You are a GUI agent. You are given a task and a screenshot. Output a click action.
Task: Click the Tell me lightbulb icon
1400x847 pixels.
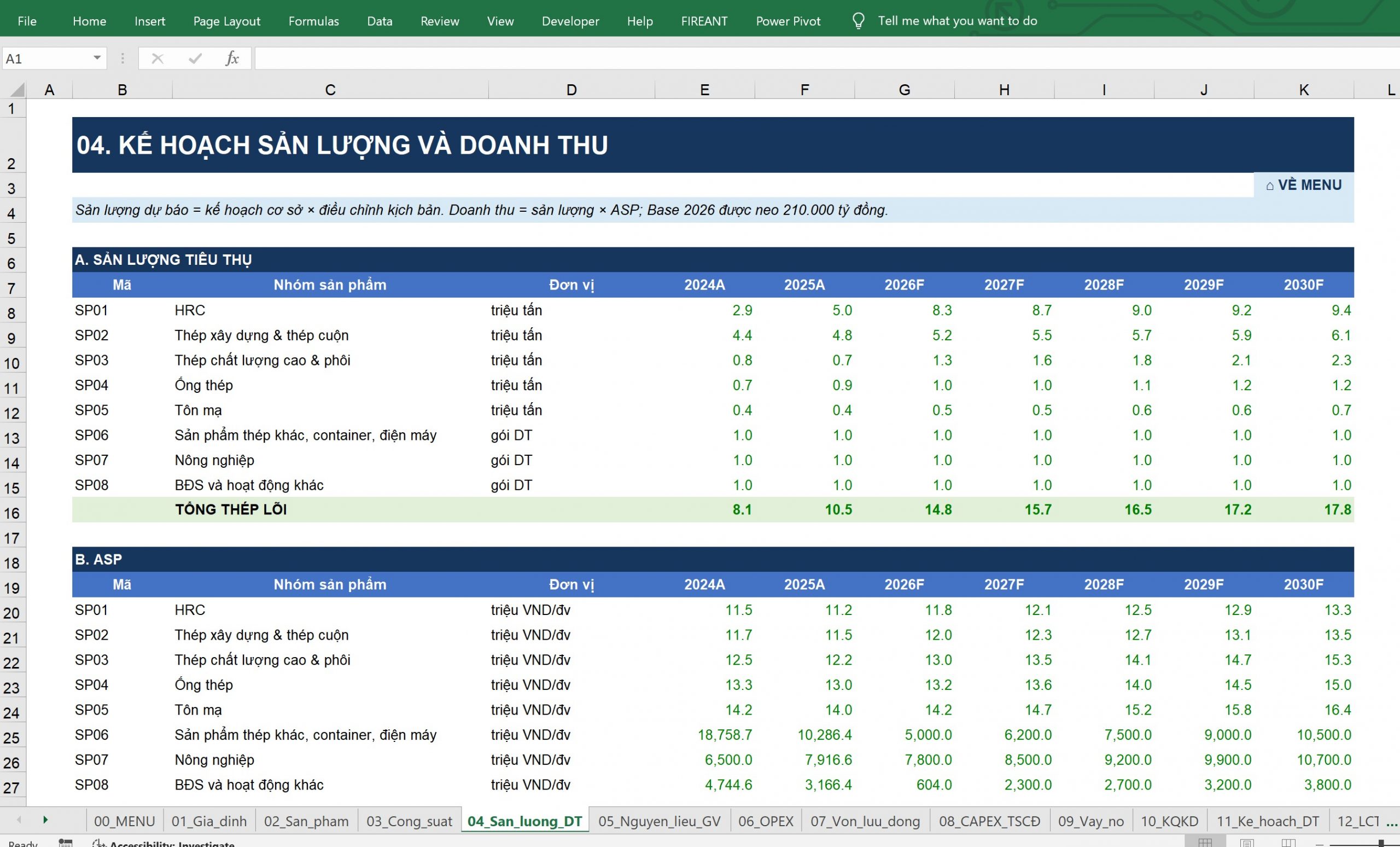click(858, 21)
